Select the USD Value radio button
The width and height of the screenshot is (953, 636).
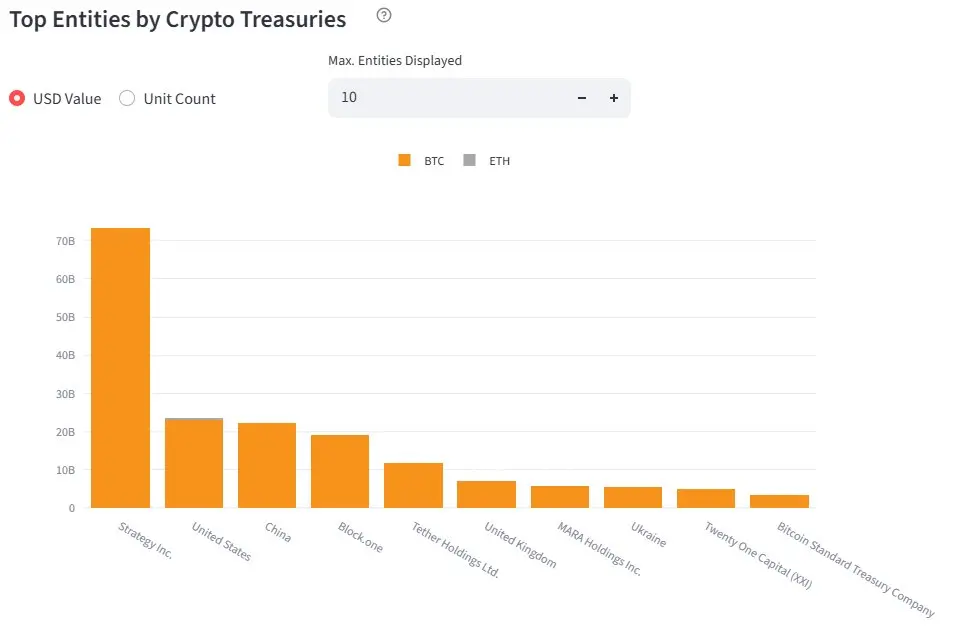point(17,98)
